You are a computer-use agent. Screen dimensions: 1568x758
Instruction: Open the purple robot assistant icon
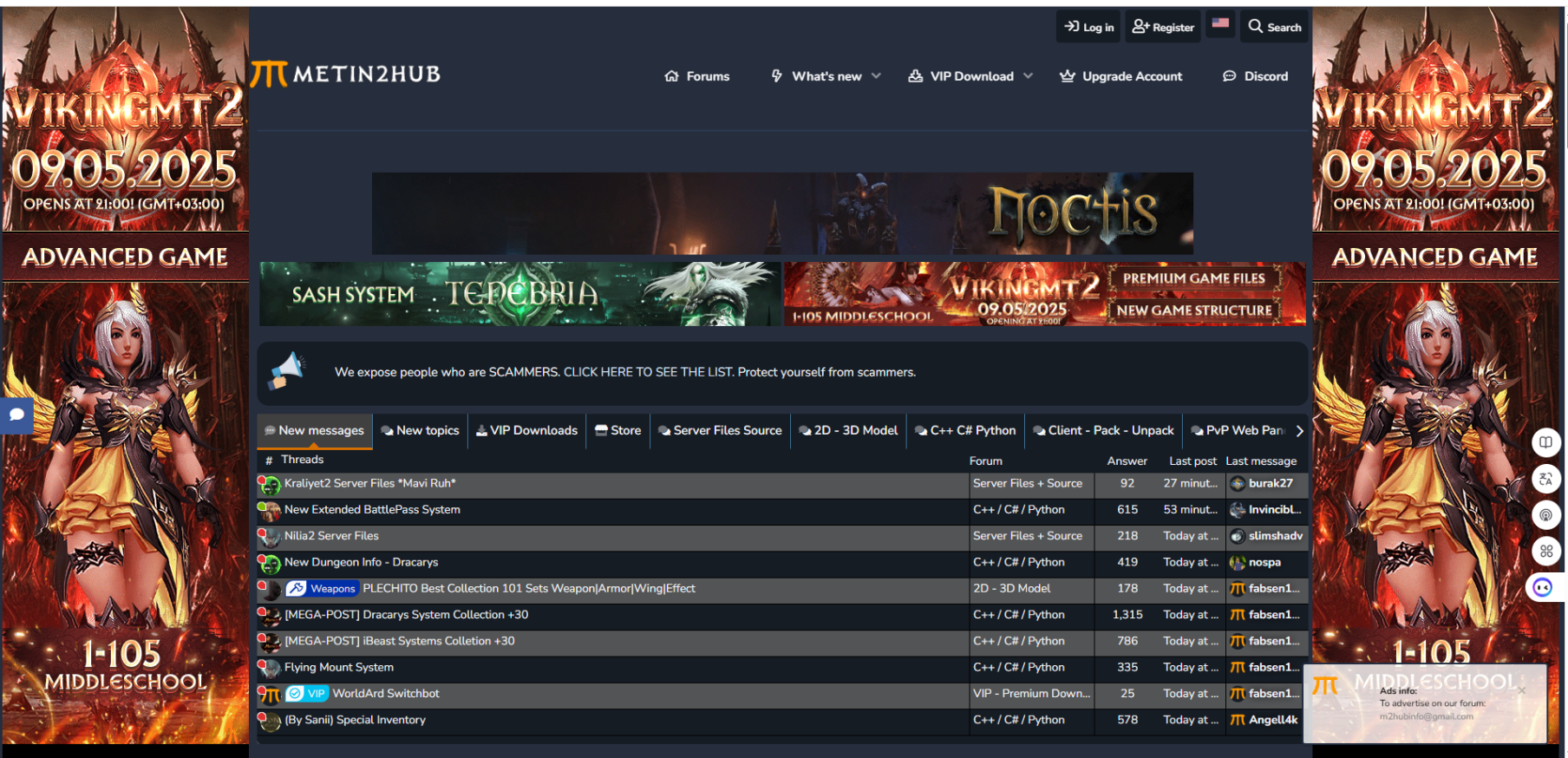coord(1543,587)
